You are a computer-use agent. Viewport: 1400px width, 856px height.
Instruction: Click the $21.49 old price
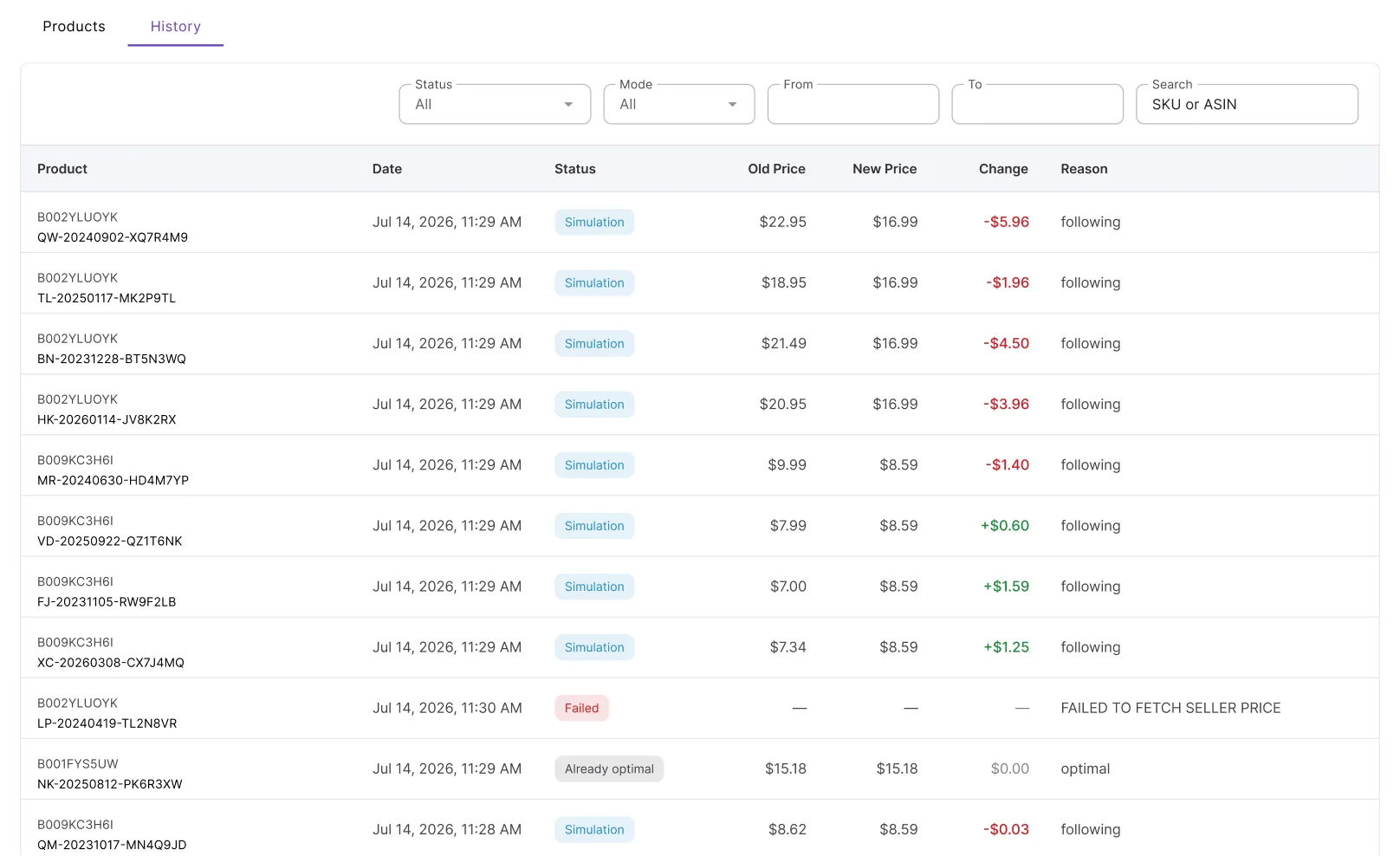tap(784, 343)
